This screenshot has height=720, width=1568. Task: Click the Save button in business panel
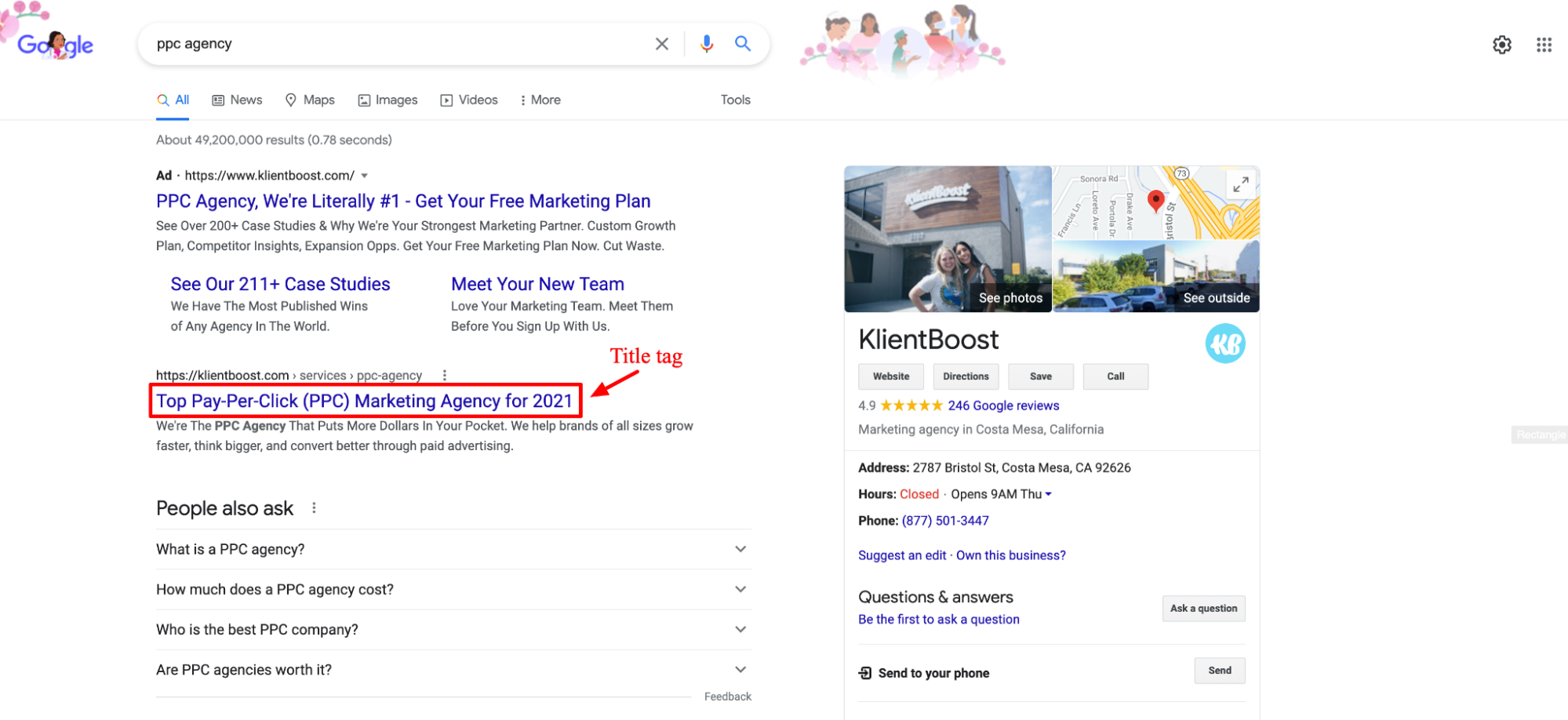point(1041,376)
